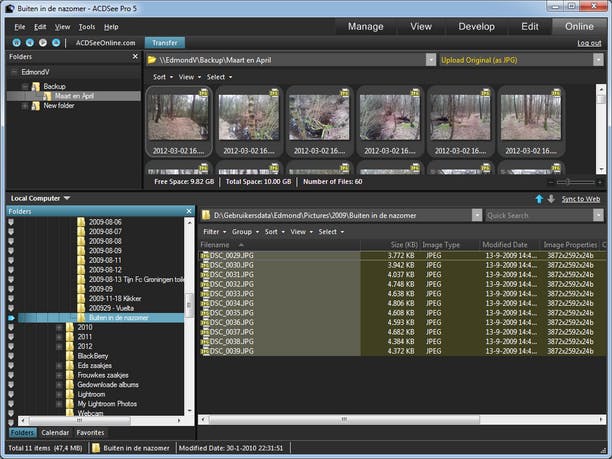Image resolution: width=612 pixels, height=459 pixels.
Task: Click the Log out link
Action: coord(589,43)
